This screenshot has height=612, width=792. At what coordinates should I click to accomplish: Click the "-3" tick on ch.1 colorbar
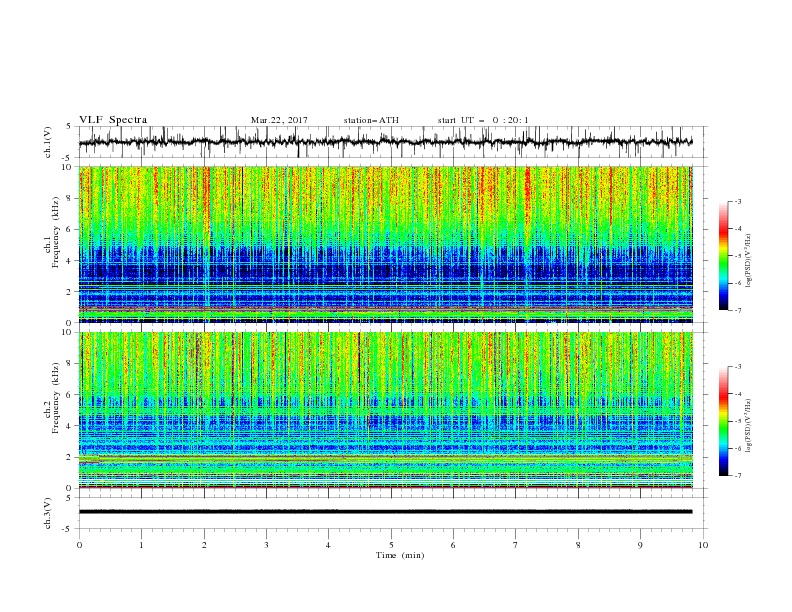(738, 201)
